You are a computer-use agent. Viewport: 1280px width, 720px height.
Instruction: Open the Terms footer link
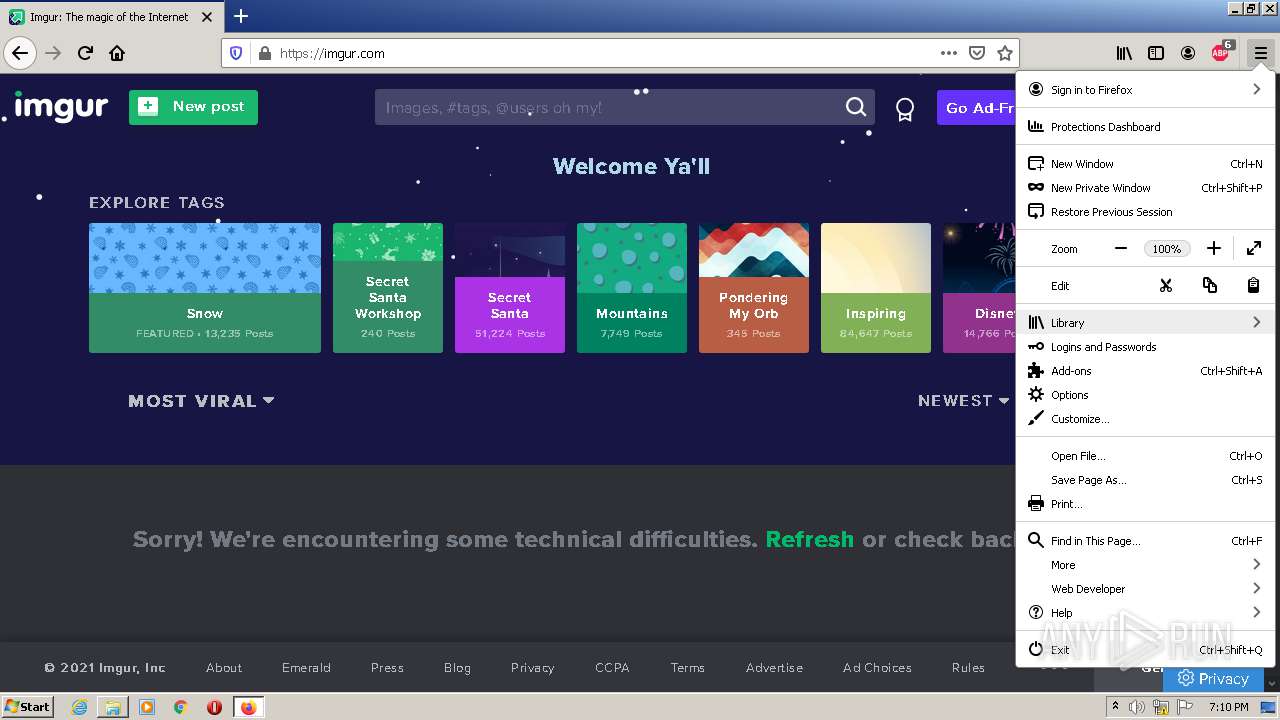tap(688, 668)
